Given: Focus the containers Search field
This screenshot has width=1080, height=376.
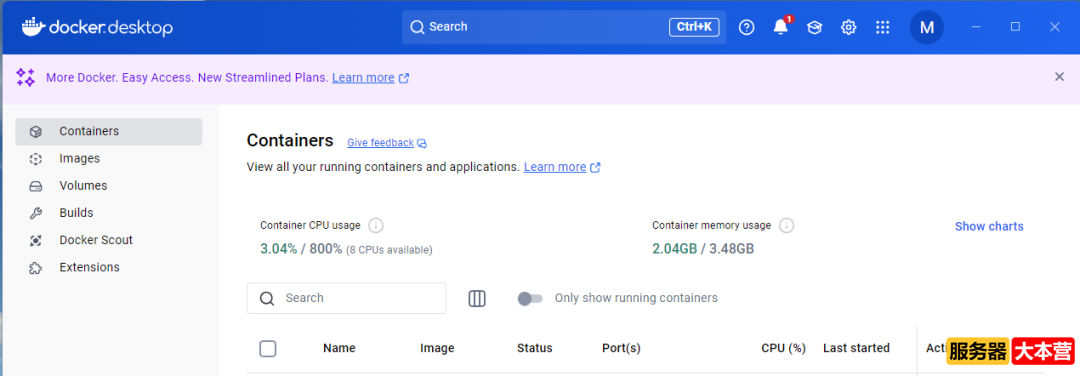Looking at the screenshot, I should (346, 298).
